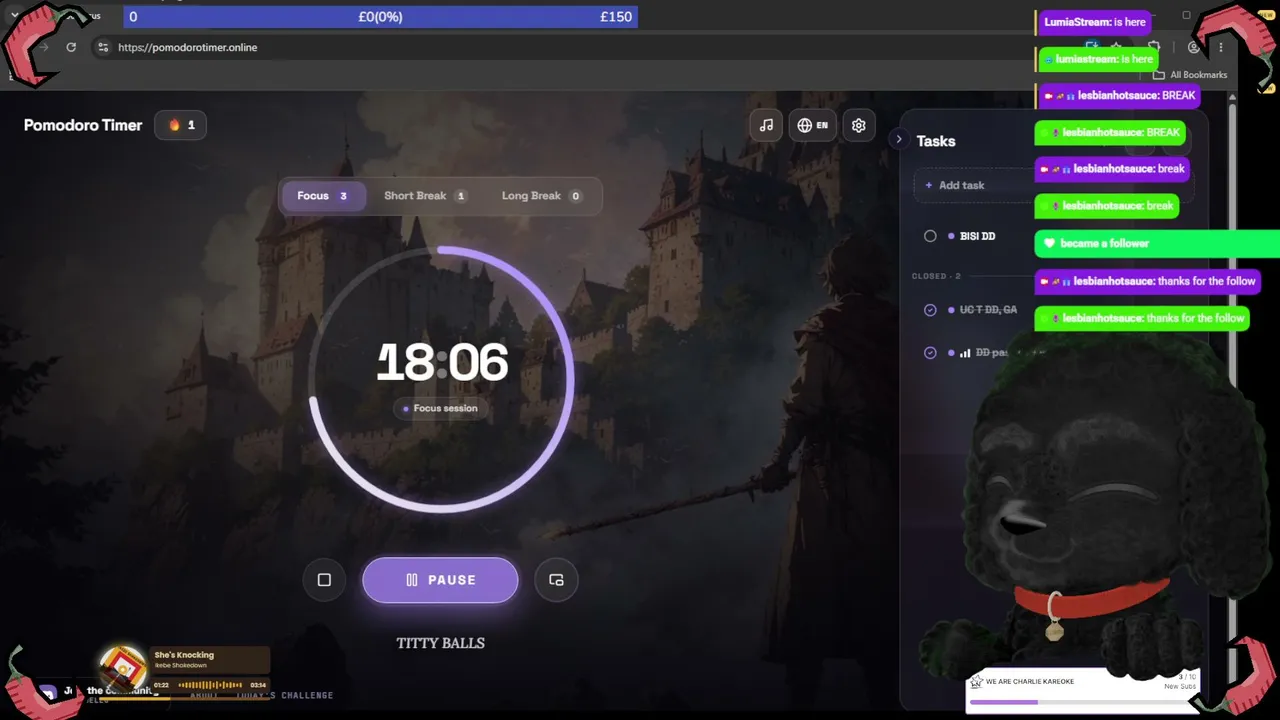Click the became a follower alert
1280x720 pixels.
point(1157,243)
